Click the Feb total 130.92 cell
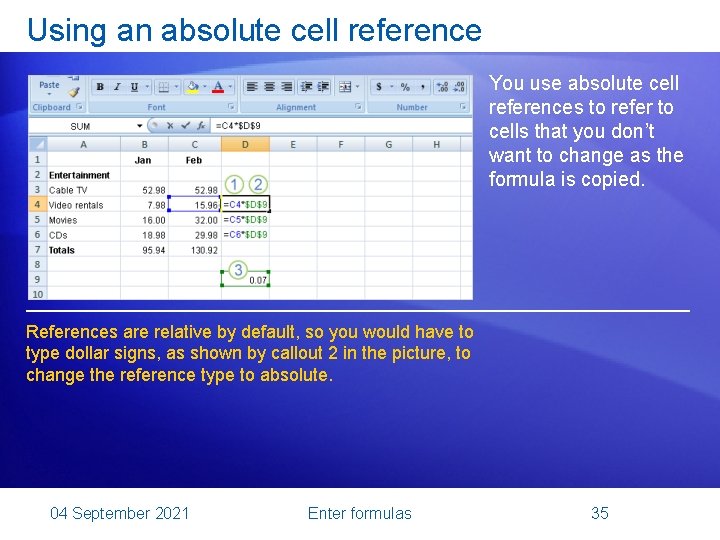The width and height of the screenshot is (720, 540). (195, 250)
